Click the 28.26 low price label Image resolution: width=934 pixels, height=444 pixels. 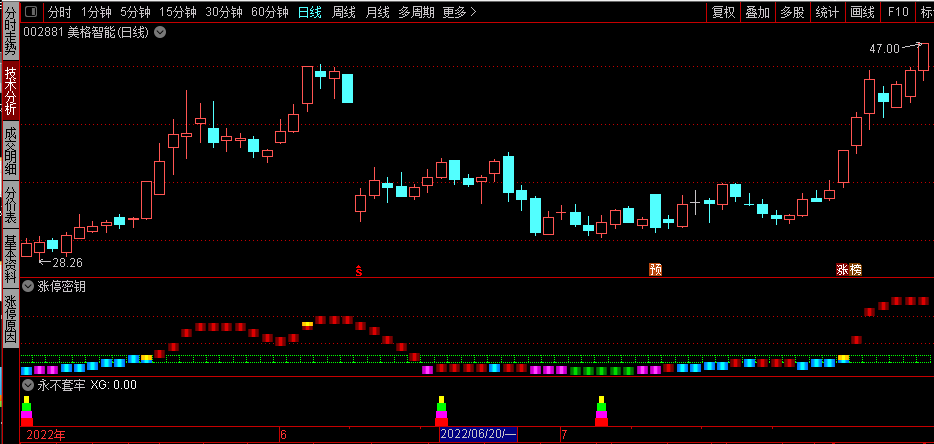67,262
